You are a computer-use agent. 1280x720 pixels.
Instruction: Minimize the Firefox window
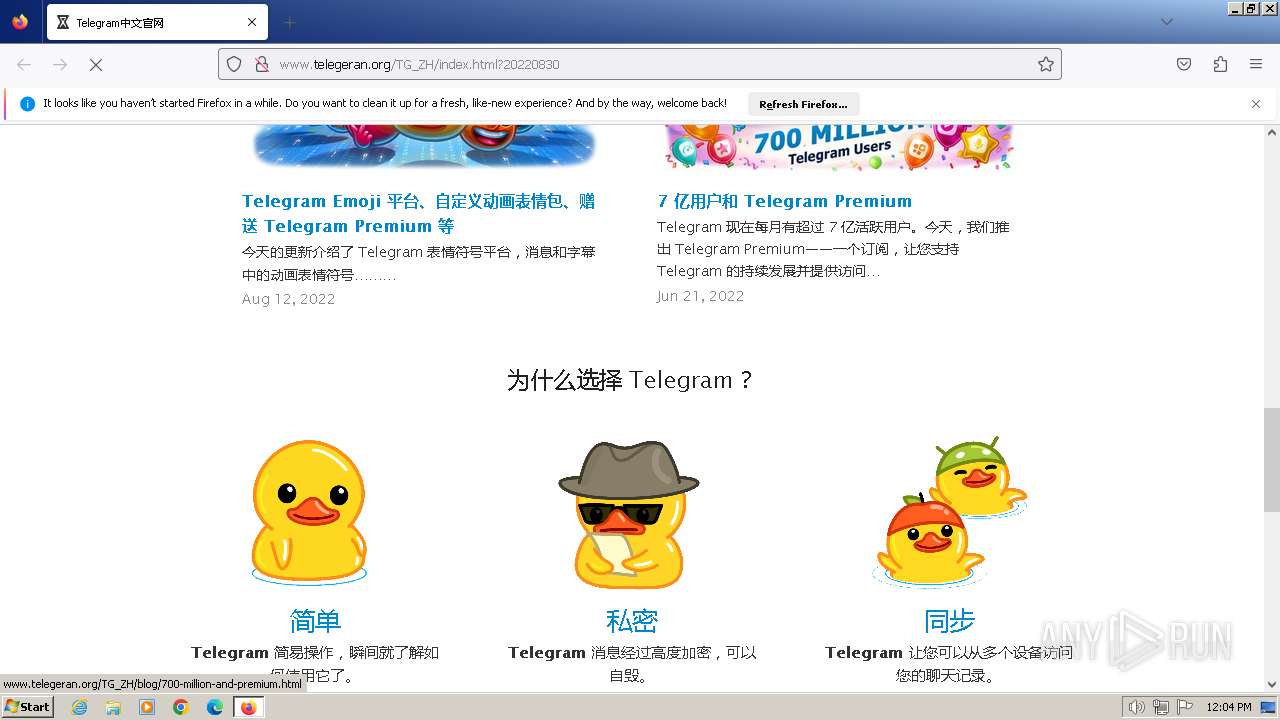(x=1235, y=8)
